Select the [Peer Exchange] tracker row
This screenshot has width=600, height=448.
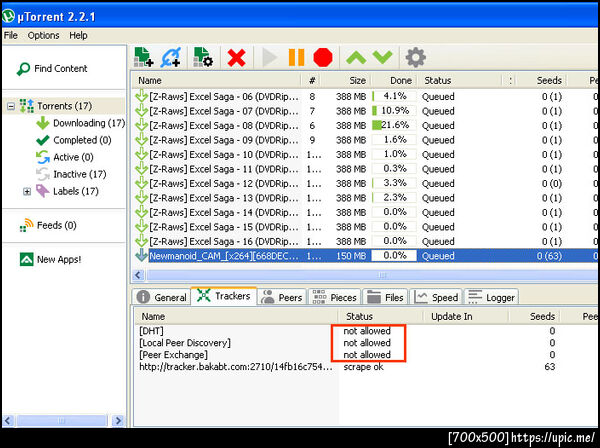coord(365,355)
